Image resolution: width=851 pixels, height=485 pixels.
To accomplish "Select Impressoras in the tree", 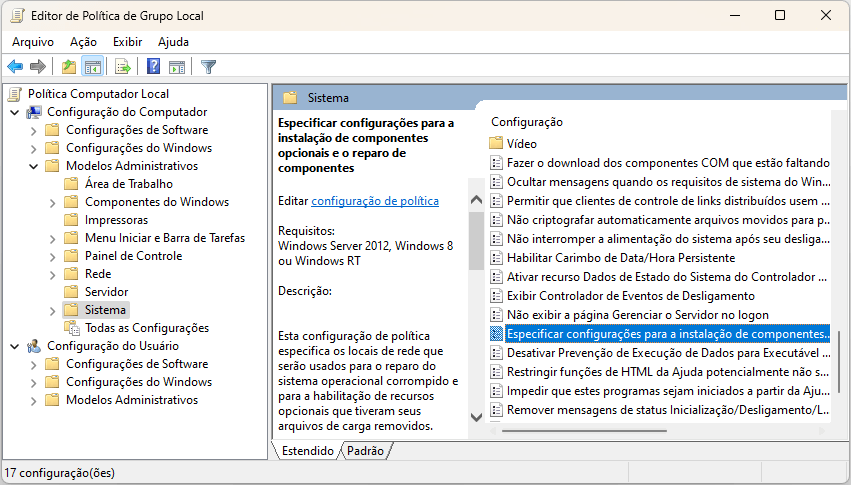I will tap(116, 220).
